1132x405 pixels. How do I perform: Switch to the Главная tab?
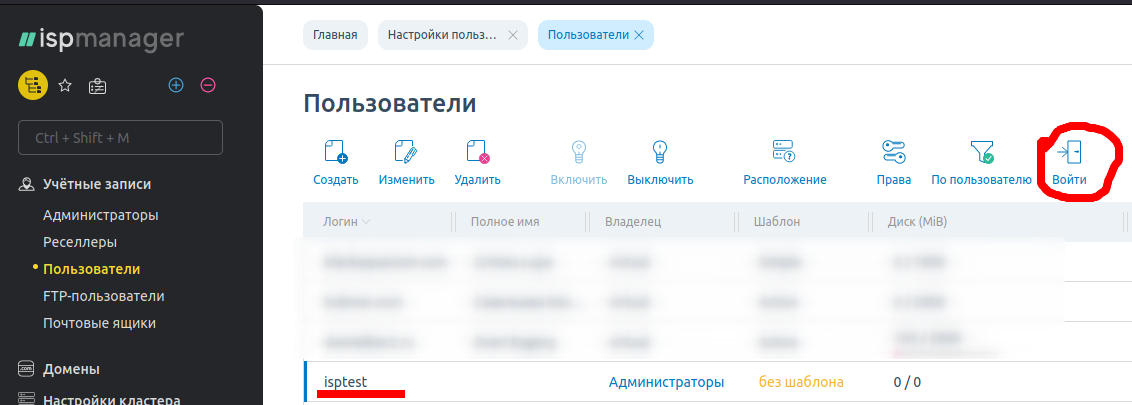(x=335, y=35)
